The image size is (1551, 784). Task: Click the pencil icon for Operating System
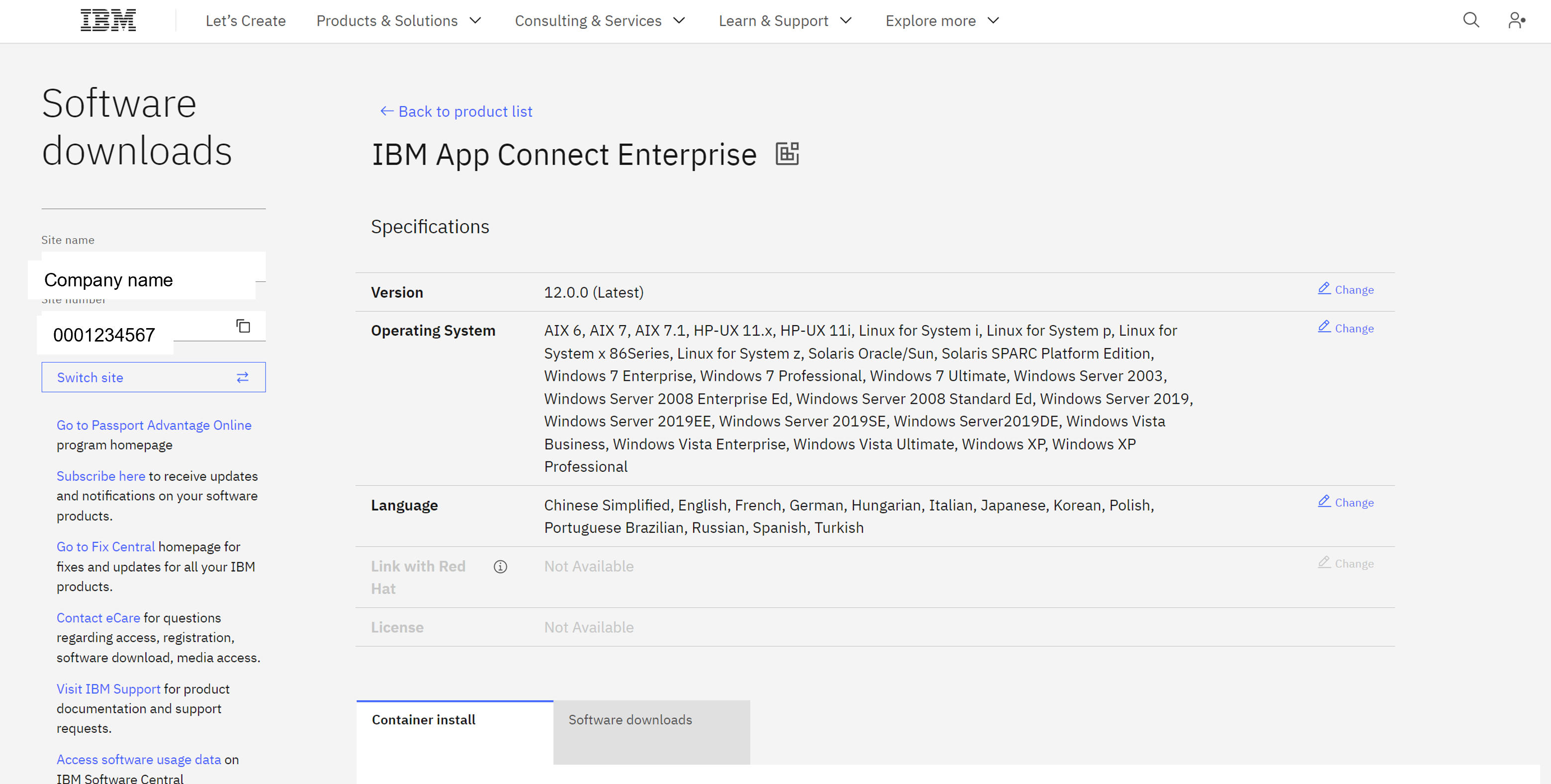pyautogui.click(x=1324, y=327)
